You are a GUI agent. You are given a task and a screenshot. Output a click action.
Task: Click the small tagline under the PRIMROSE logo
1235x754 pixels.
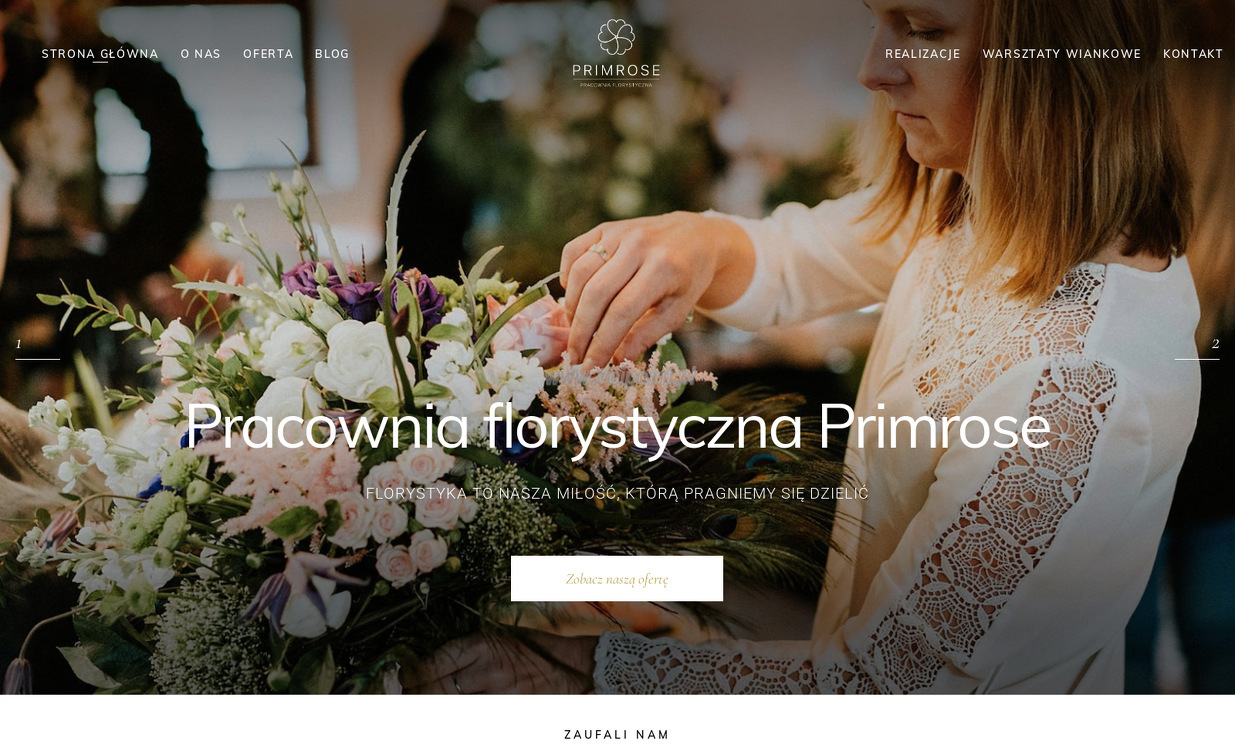point(616,85)
